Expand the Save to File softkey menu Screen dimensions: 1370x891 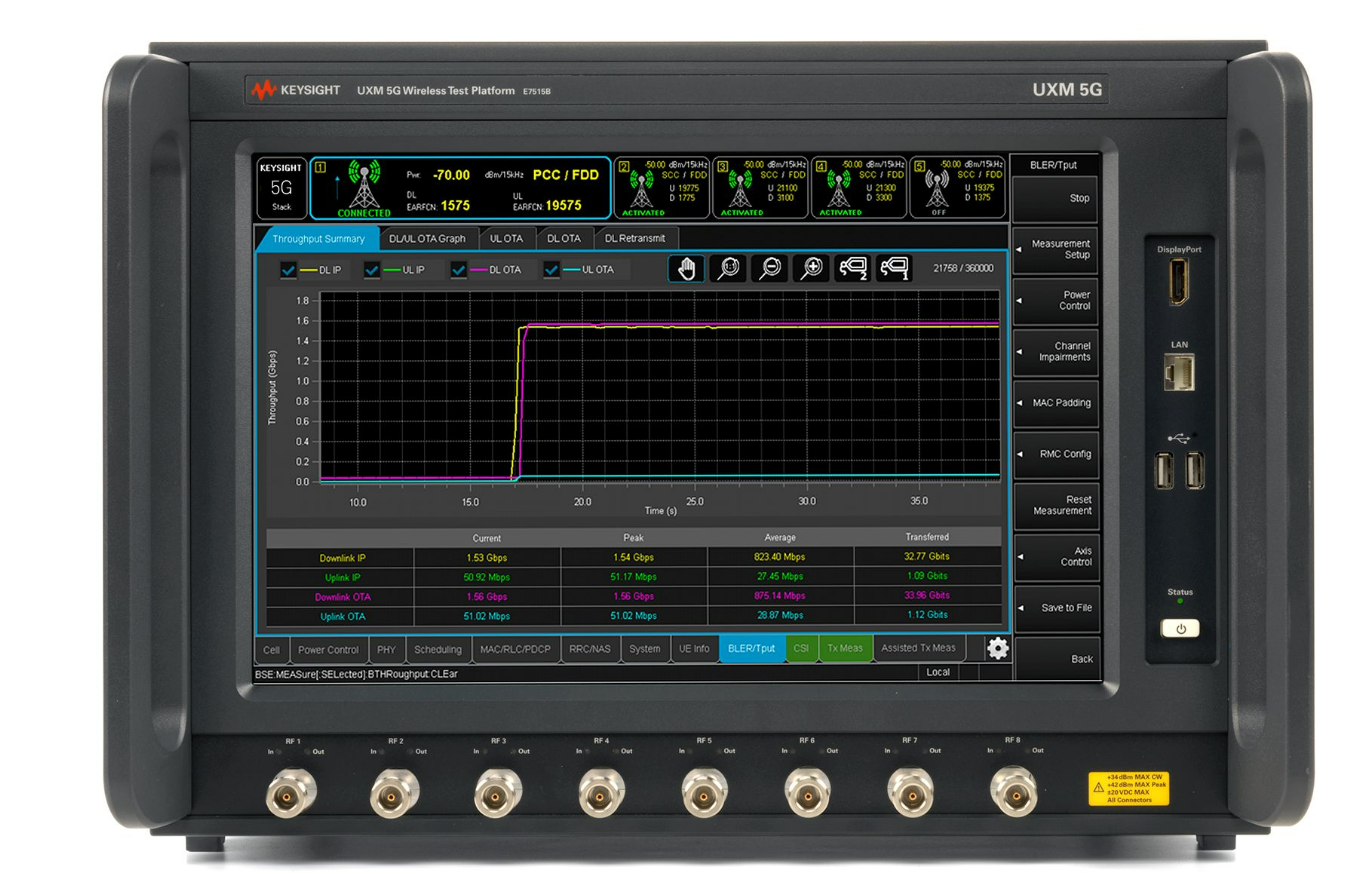point(1056,607)
